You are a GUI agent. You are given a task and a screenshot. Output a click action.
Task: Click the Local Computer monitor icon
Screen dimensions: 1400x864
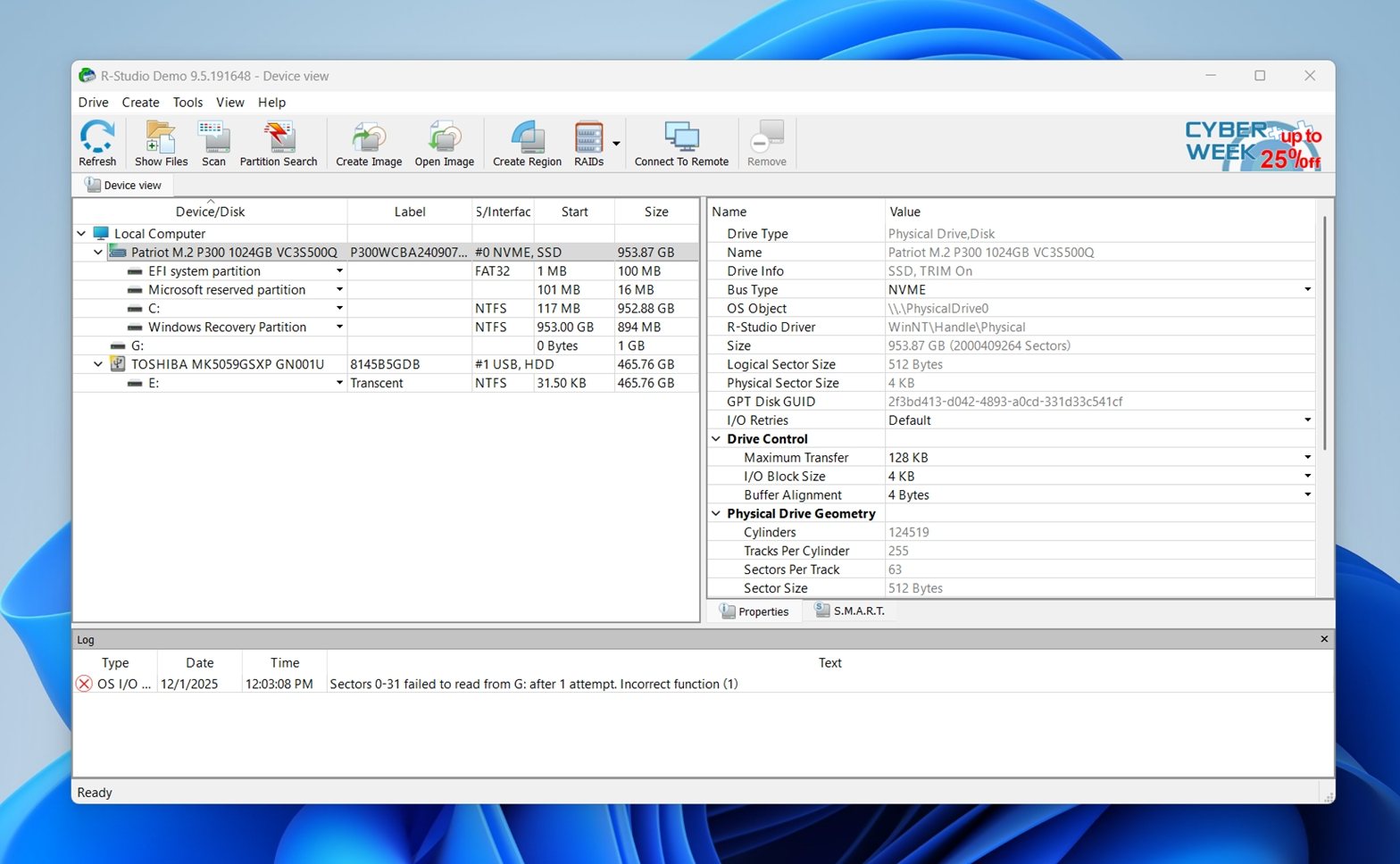click(101, 234)
